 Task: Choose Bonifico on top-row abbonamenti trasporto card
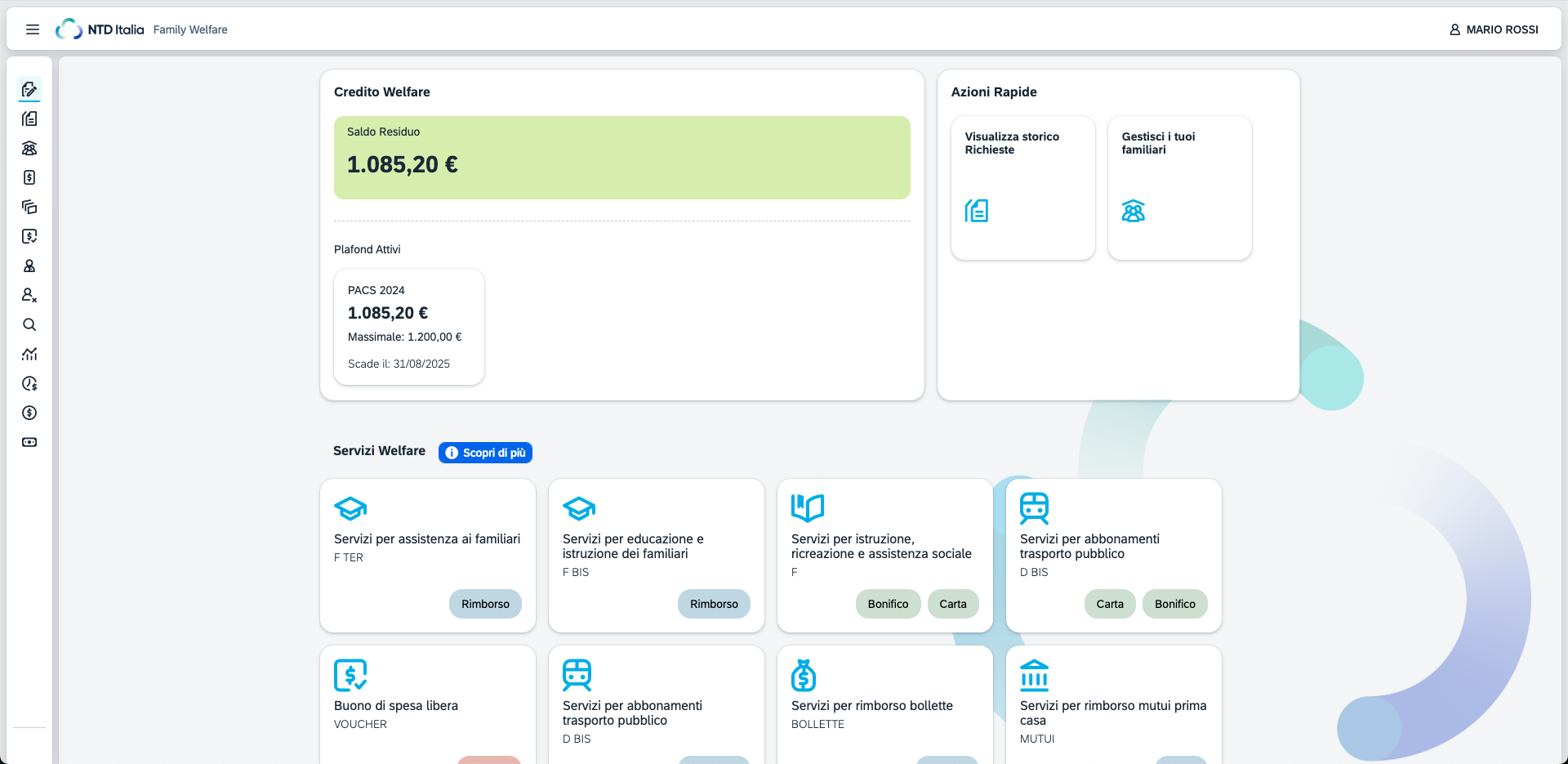coord(1175,604)
